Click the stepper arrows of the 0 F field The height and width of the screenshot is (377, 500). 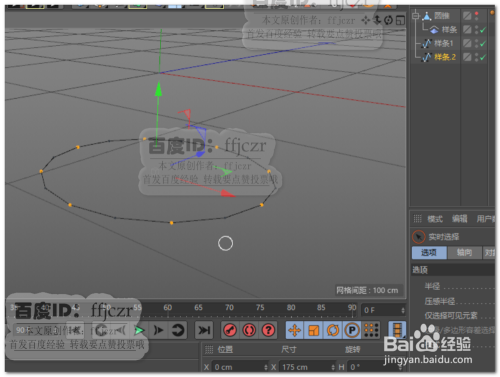coord(403,310)
